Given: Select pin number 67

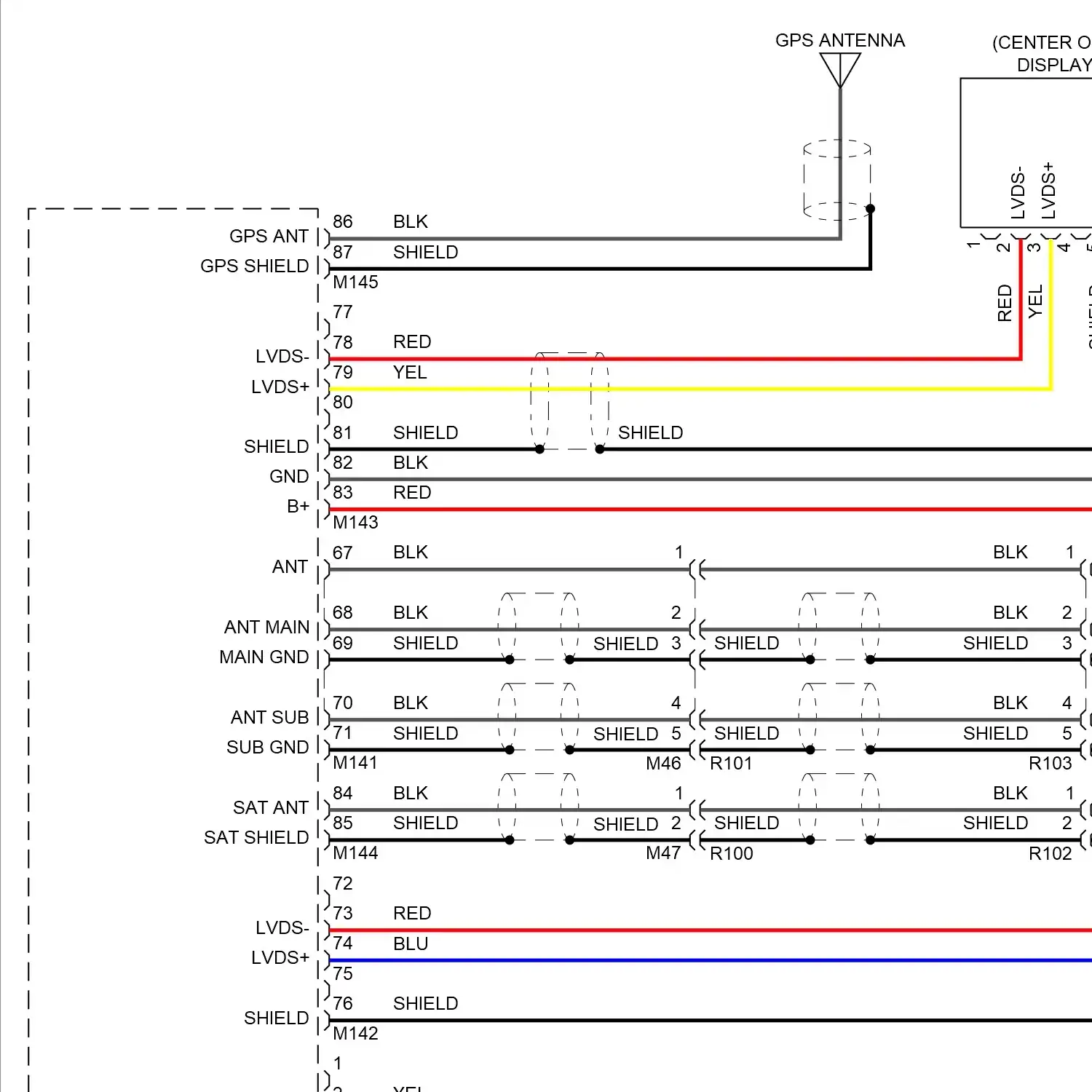Looking at the screenshot, I should pos(342,553).
